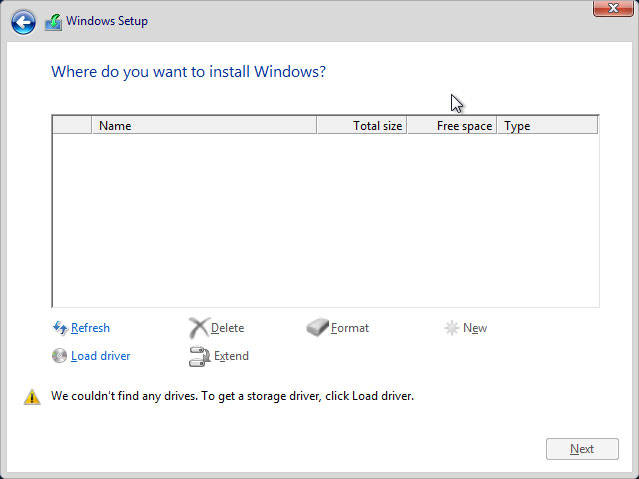639x479 pixels.
Task: Select the Format drive icon
Action: [x=317, y=328]
